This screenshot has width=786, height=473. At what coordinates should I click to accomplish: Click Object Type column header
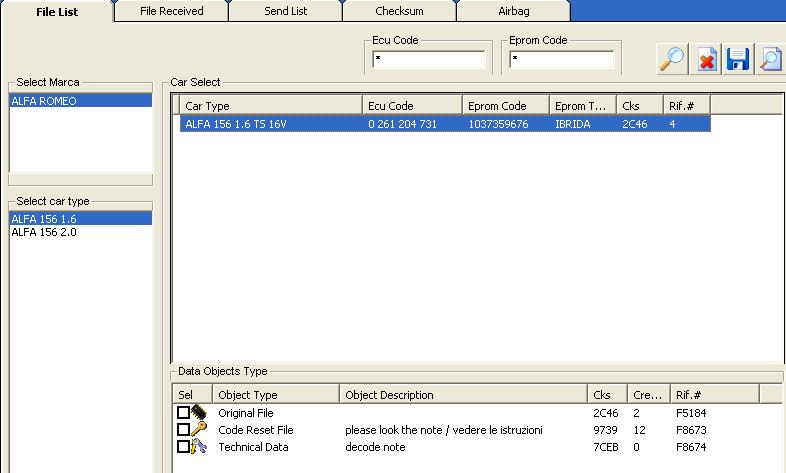[x=276, y=394]
